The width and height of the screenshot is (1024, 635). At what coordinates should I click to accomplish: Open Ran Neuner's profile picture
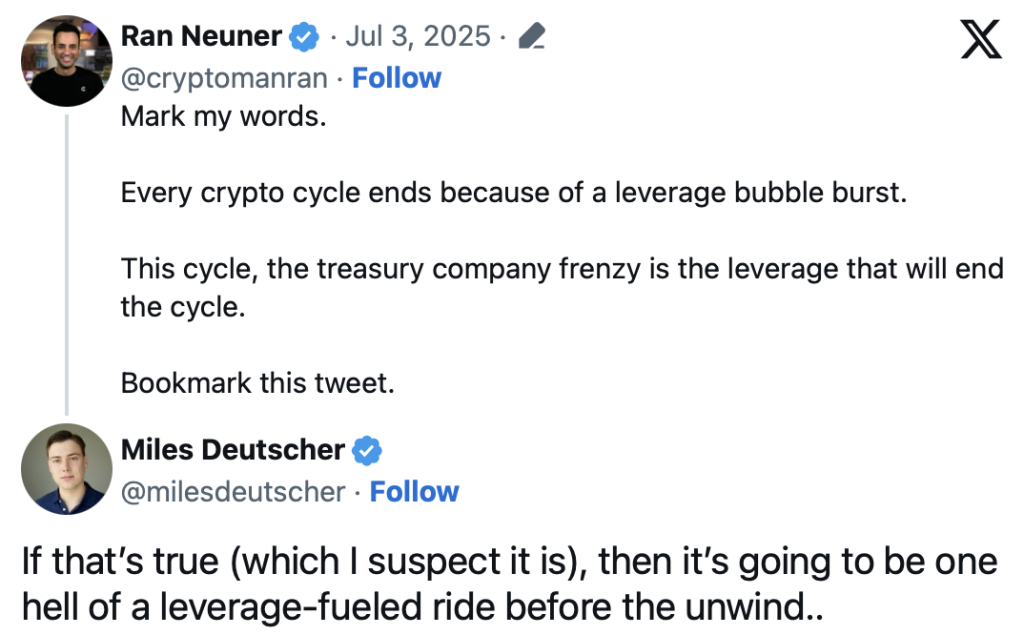click(67, 61)
